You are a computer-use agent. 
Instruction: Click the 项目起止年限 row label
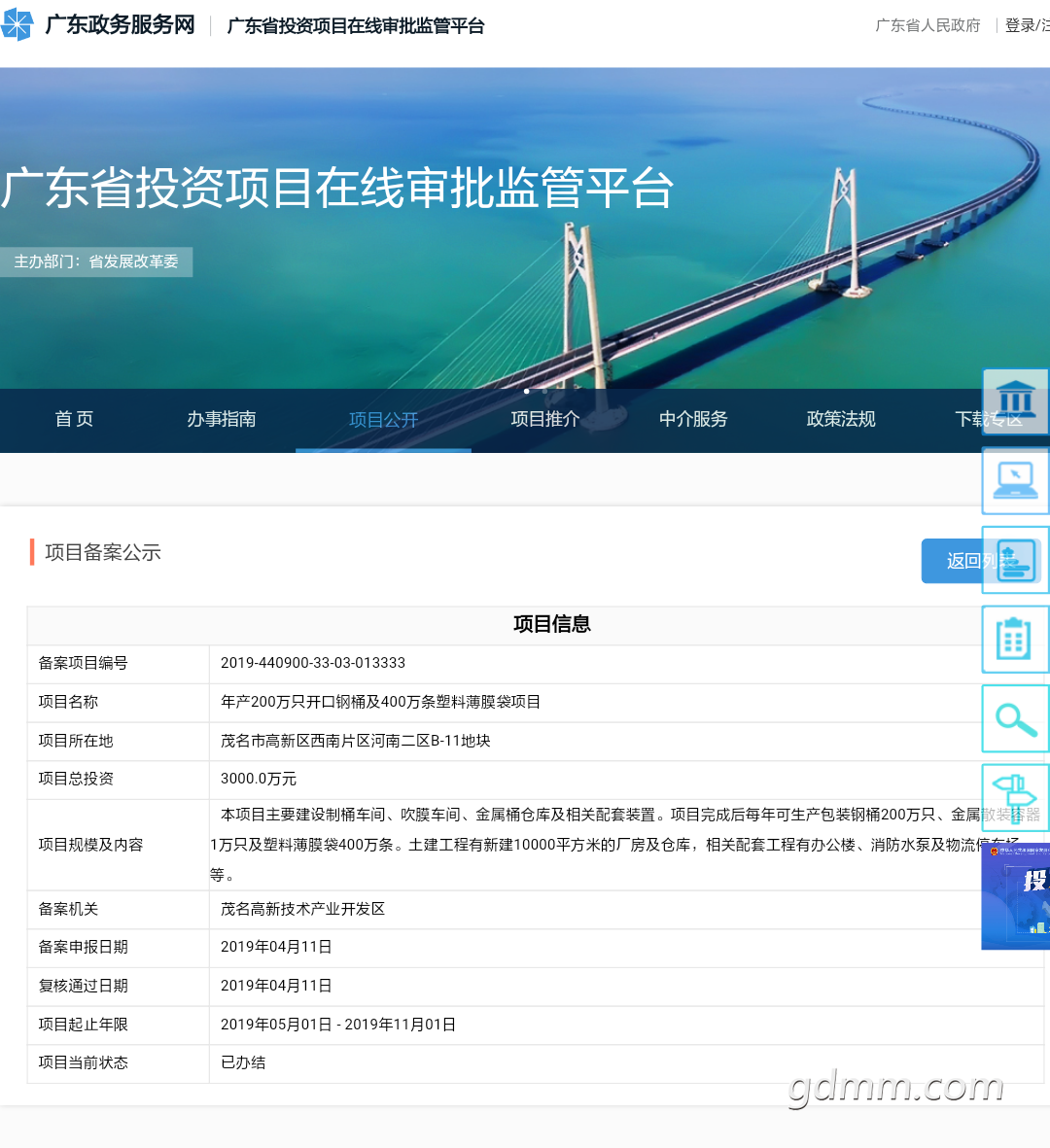pos(83,1025)
